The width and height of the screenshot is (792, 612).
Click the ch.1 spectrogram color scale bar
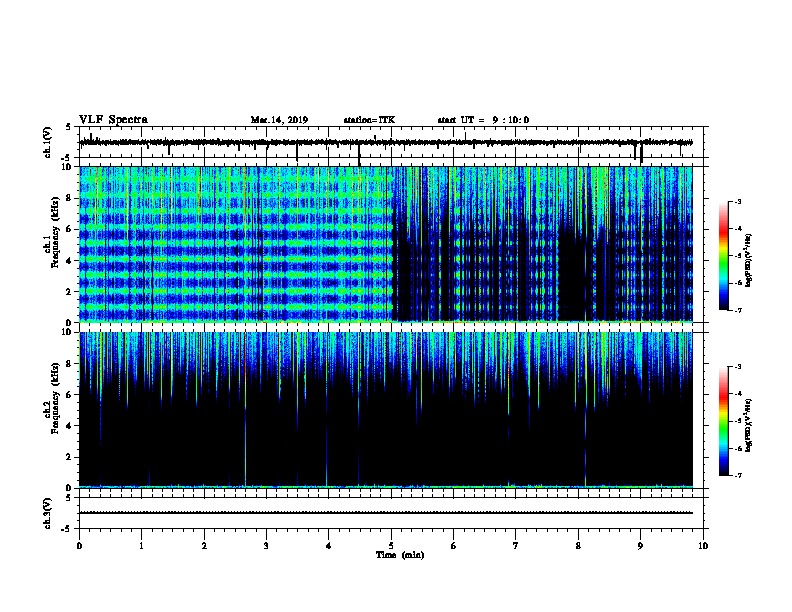click(x=724, y=256)
